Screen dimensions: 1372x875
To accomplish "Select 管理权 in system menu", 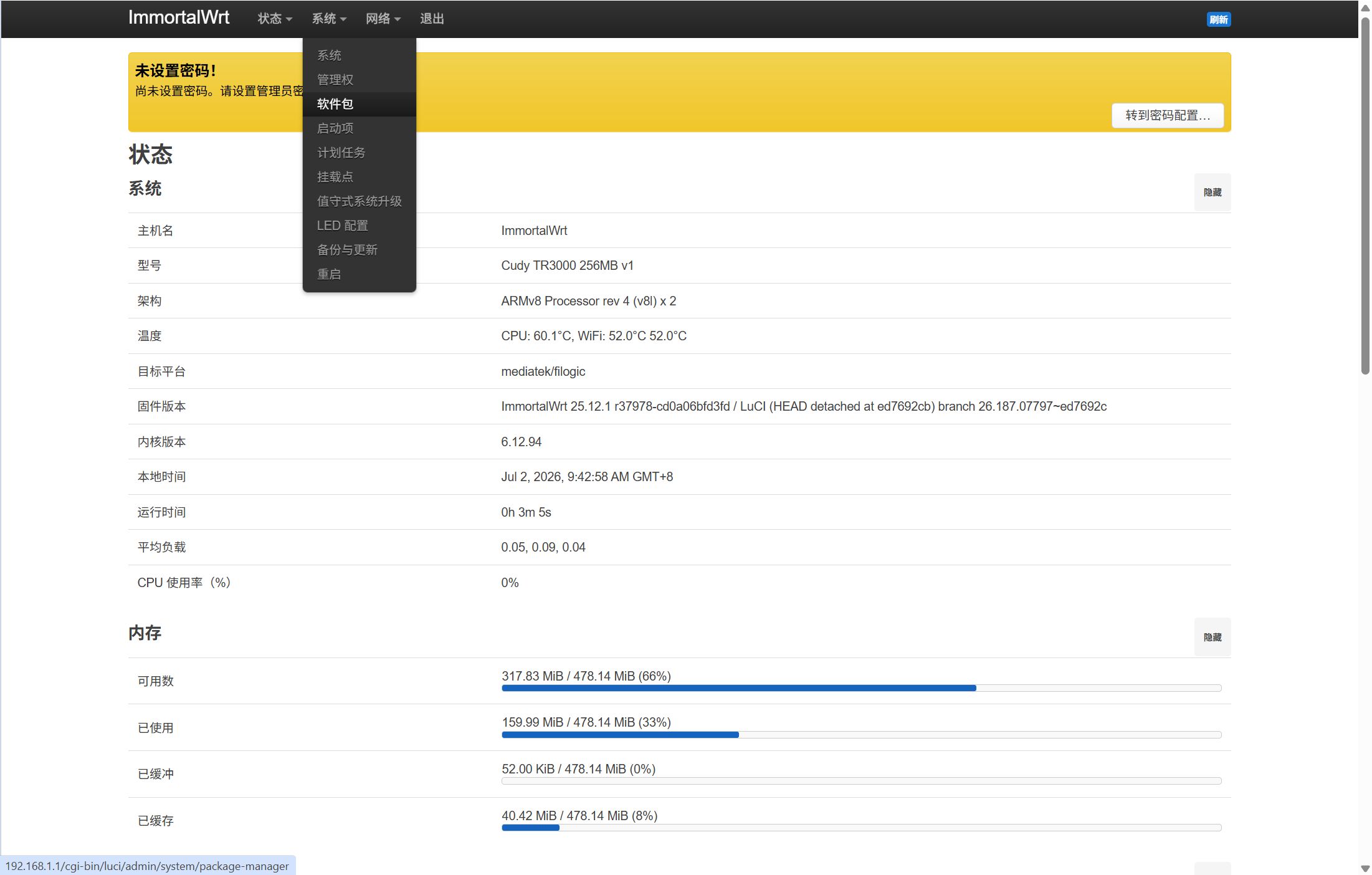I will tap(359, 80).
